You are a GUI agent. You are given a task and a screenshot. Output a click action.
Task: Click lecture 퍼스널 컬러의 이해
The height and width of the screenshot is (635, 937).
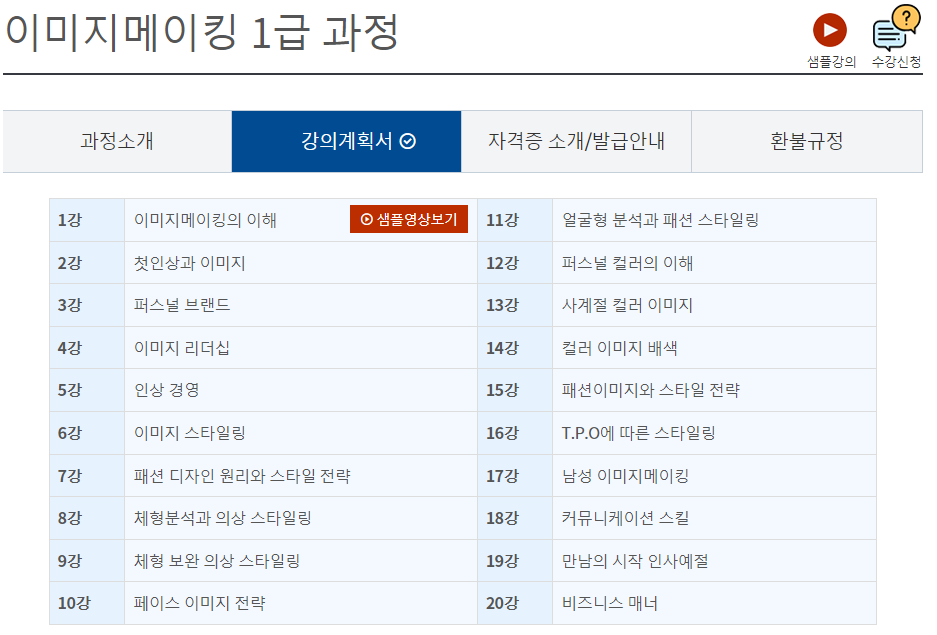(627, 263)
